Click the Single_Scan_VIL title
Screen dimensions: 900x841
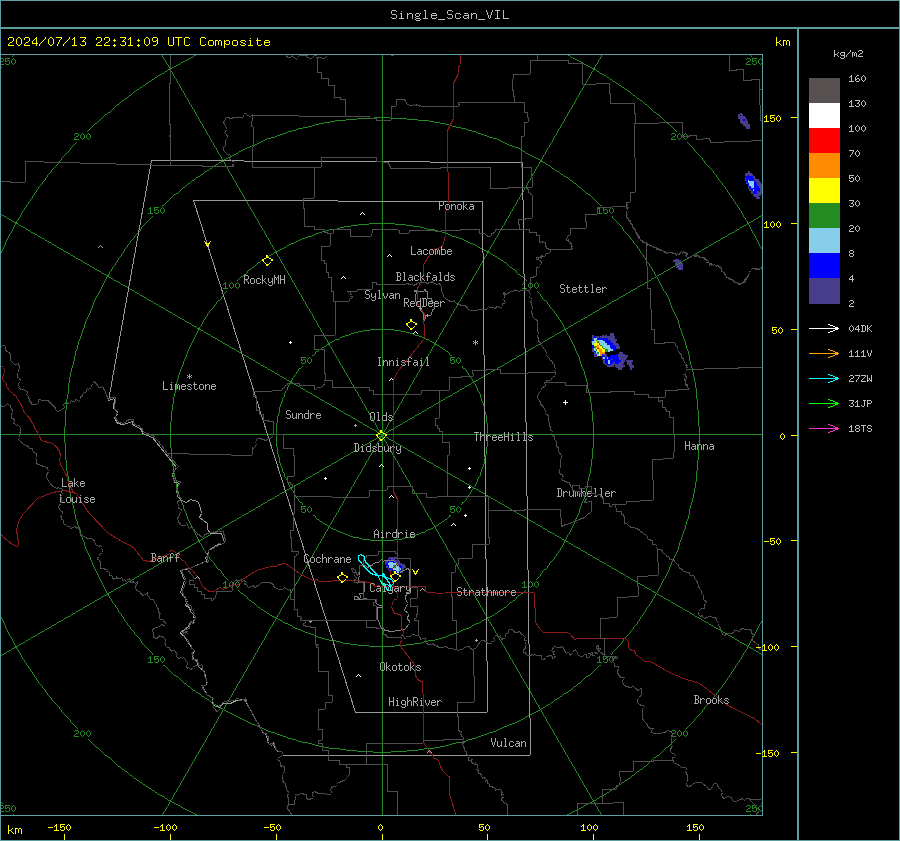click(x=449, y=15)
